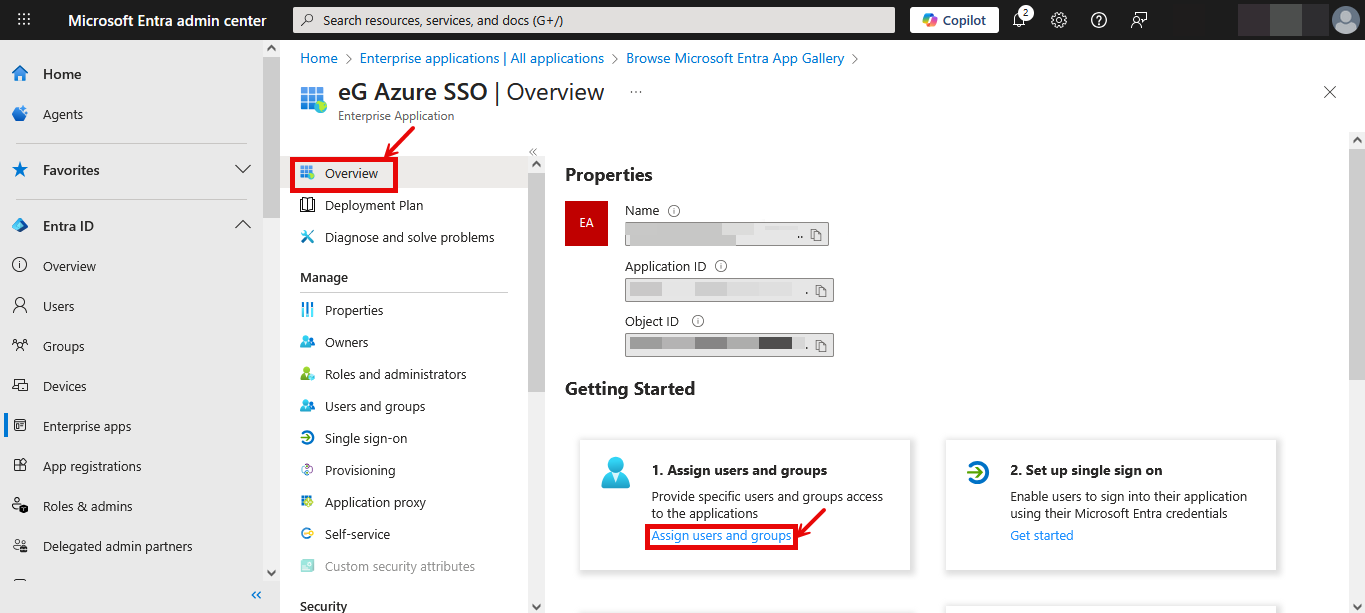Copy the Object ID to clipboard
The width and height of the screenshot is (1365, 613).
click(821, 346)
